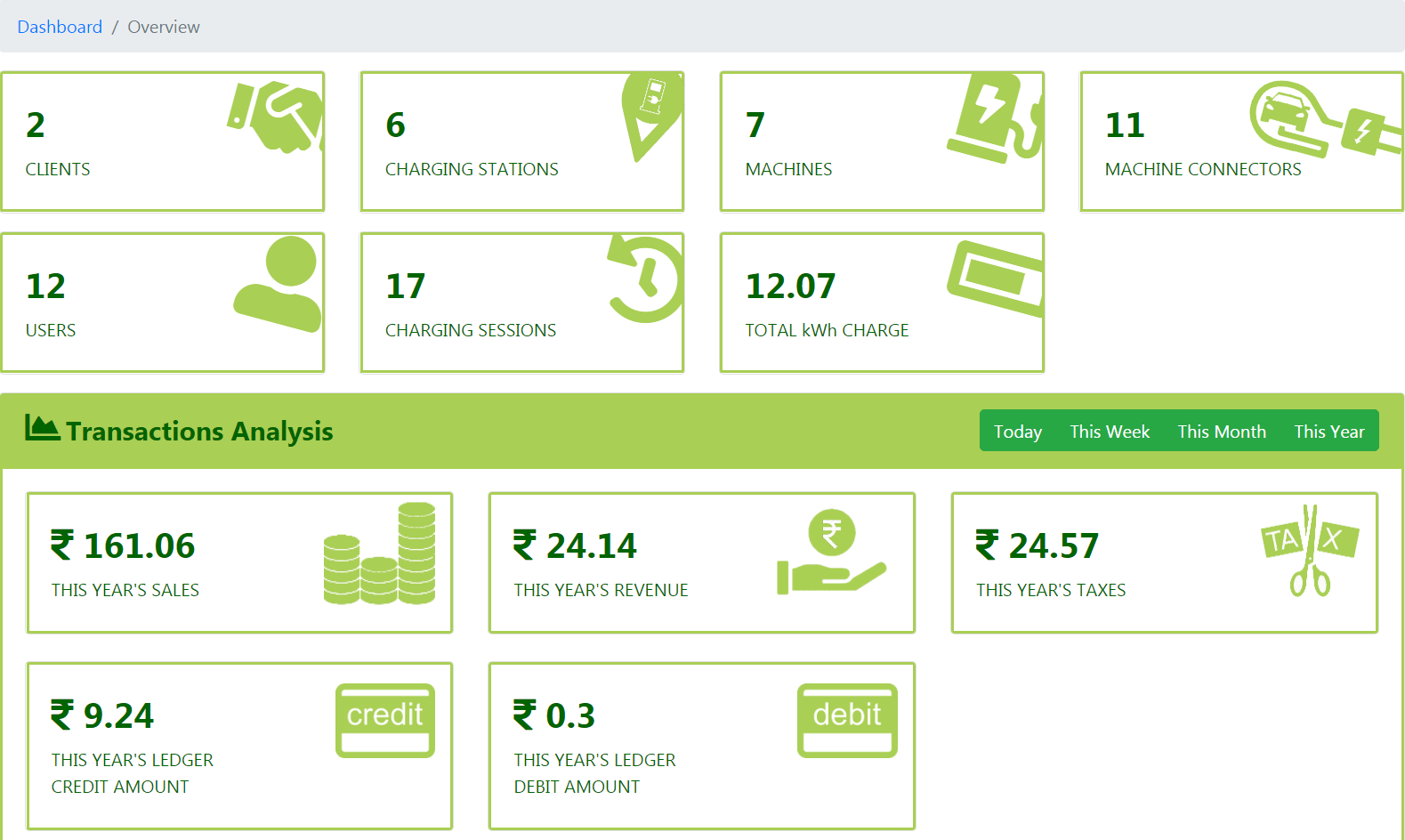Click the credit card icon on Ledger Credit card
The image size is (1405, 840).
pyautogui.click(x=385, y=721)
